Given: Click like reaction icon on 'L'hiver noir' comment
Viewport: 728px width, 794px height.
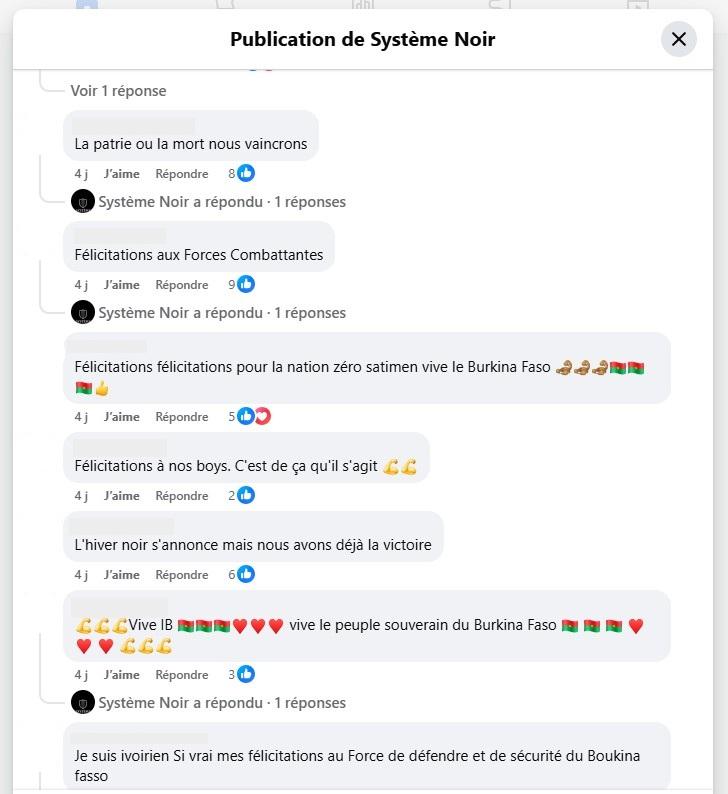Looking at the screenshot, I should coord(246,574).
